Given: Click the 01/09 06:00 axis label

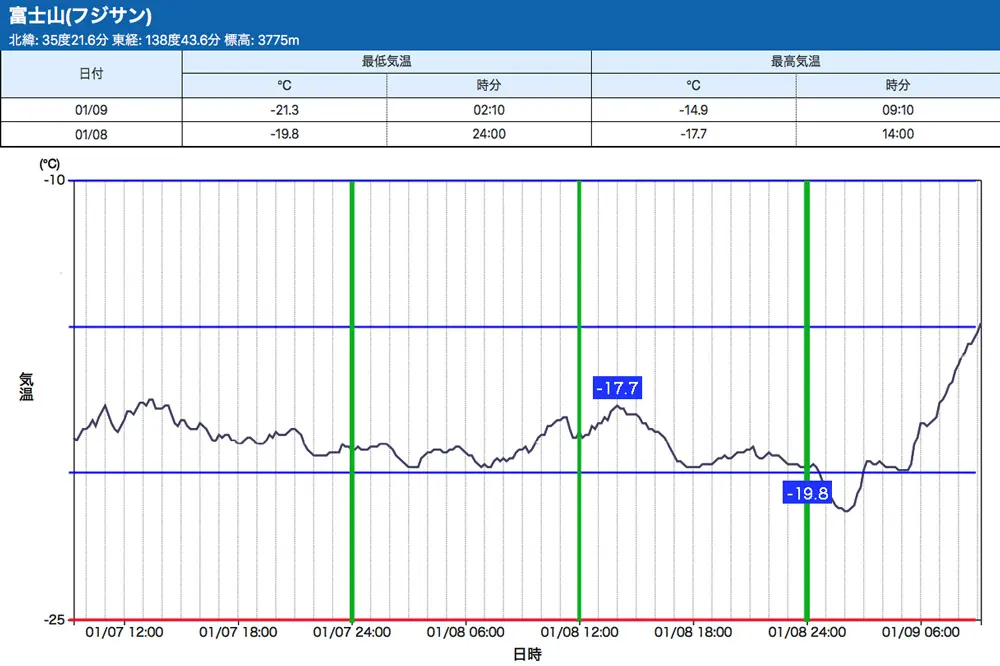Looking at the screenshot, I should point(921,632).
